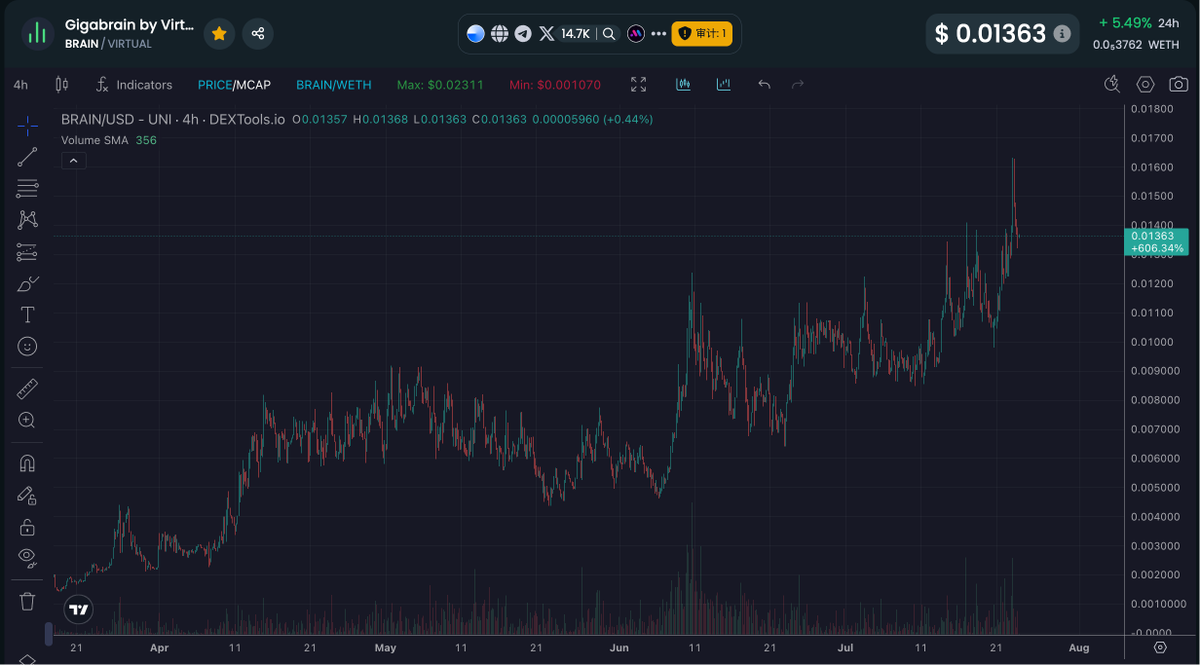Open the X Twitter profile icon
This screenshot has height=665, width=1200.
click(547, 34)
